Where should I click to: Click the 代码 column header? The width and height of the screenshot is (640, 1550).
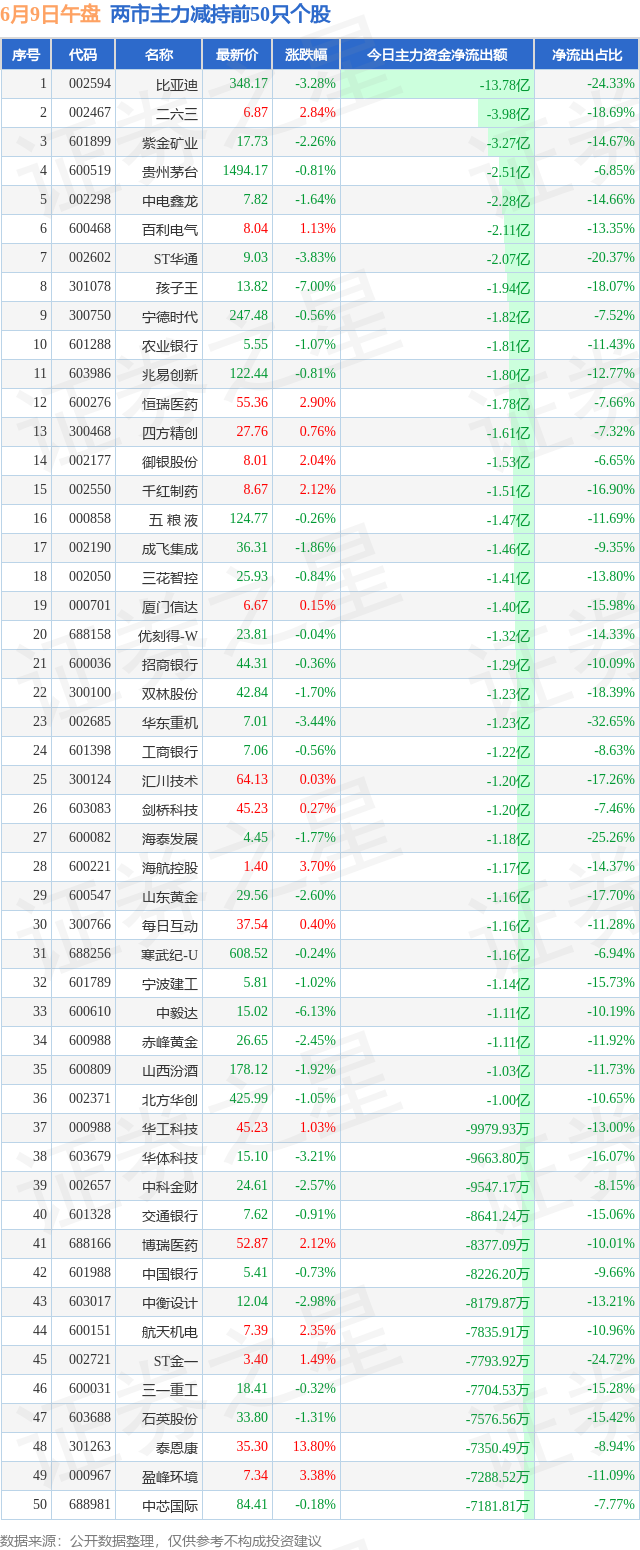(83, 54)
